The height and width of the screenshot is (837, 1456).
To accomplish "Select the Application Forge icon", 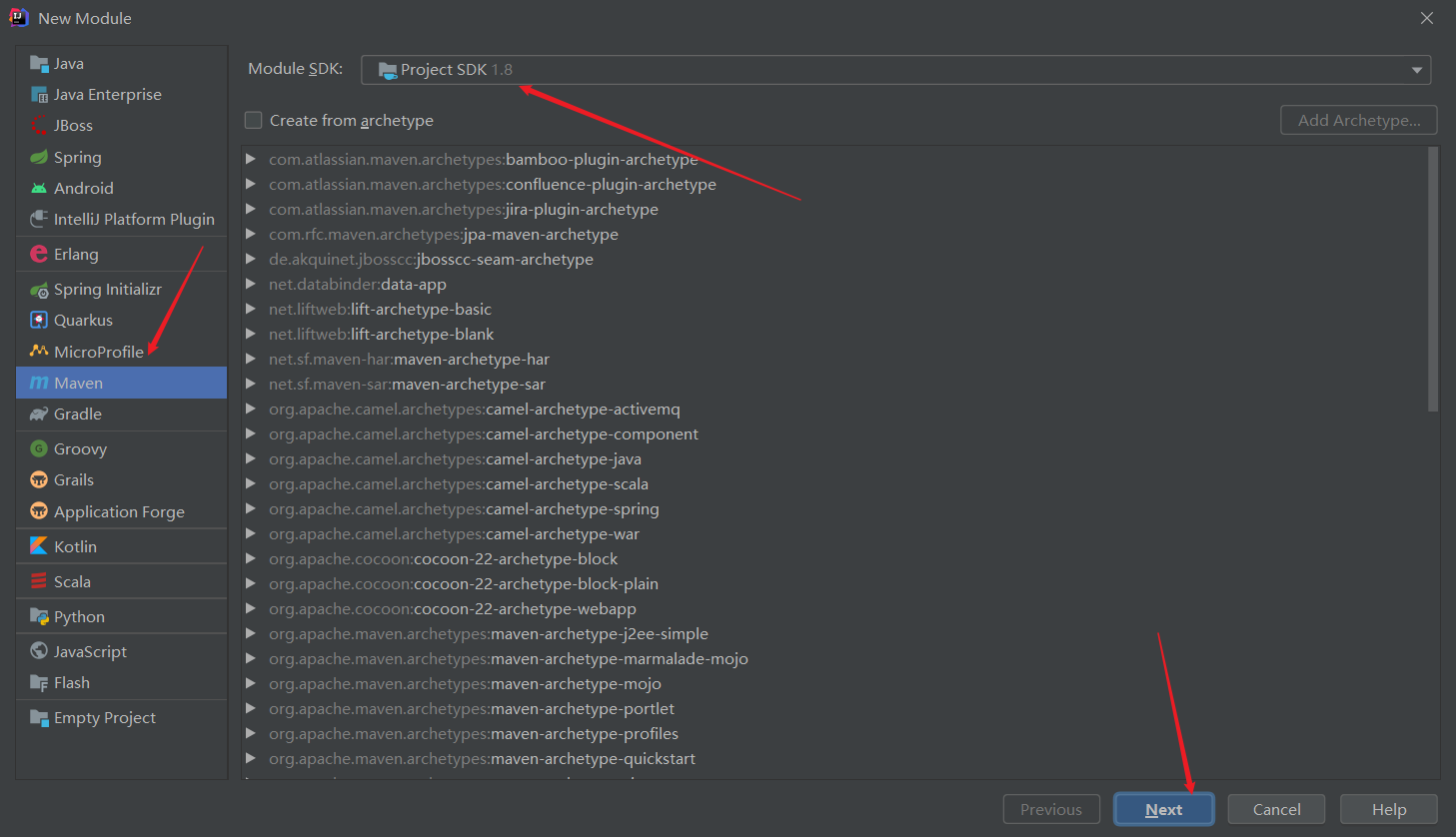I will 39,511.
